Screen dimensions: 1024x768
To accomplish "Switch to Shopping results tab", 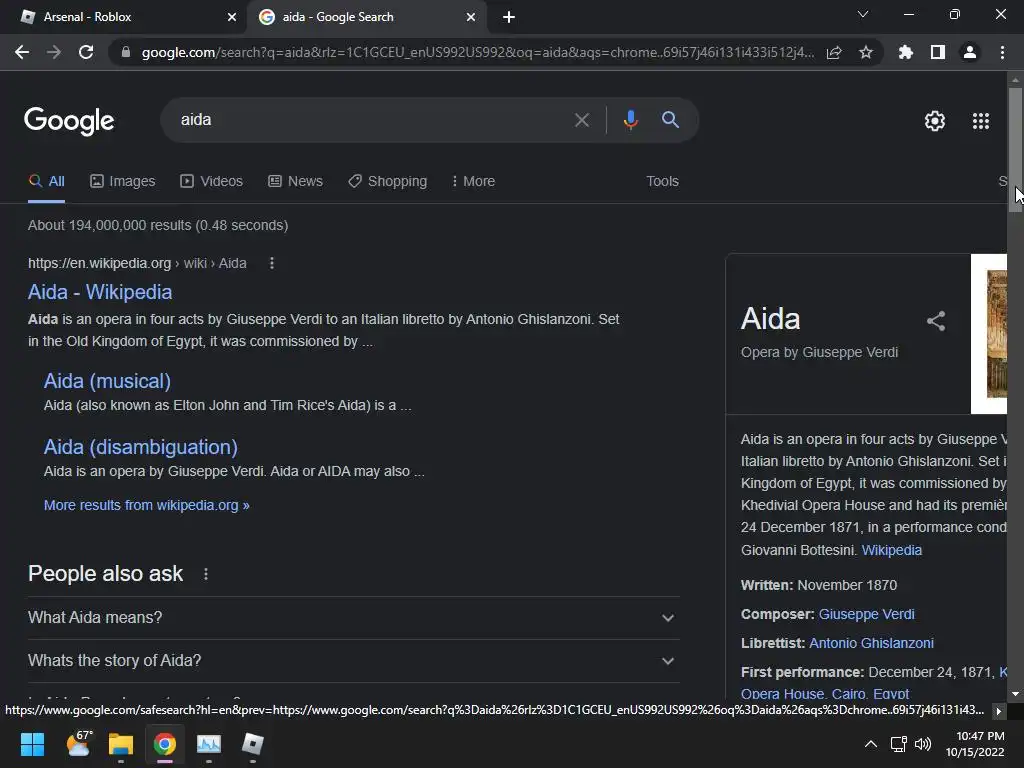I will 387,182.
